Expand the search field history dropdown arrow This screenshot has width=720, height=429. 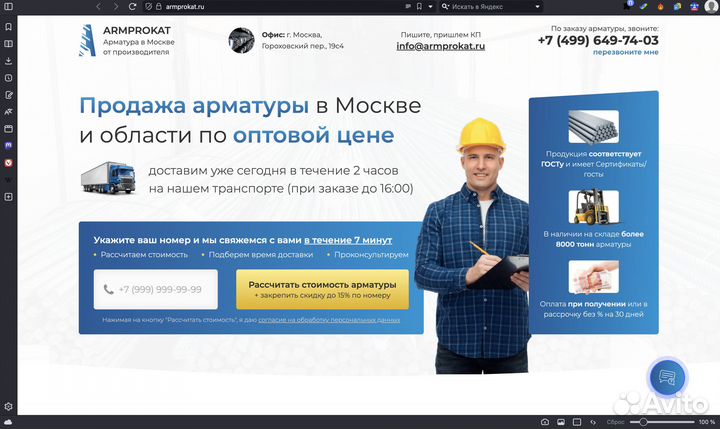537,6
